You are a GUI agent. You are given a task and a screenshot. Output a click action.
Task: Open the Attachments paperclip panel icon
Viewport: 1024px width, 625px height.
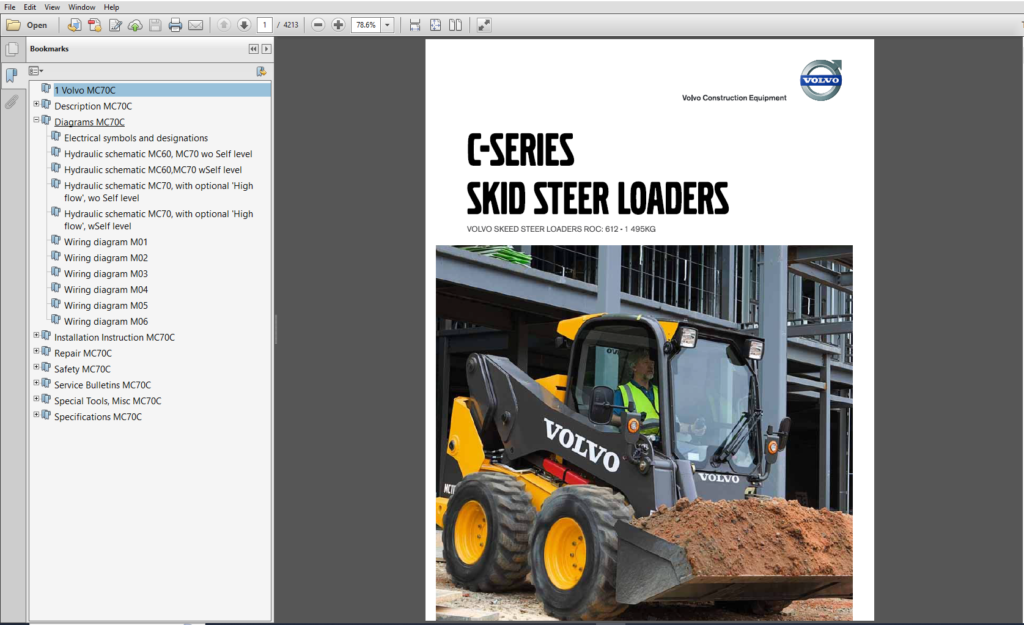[11, 101]
